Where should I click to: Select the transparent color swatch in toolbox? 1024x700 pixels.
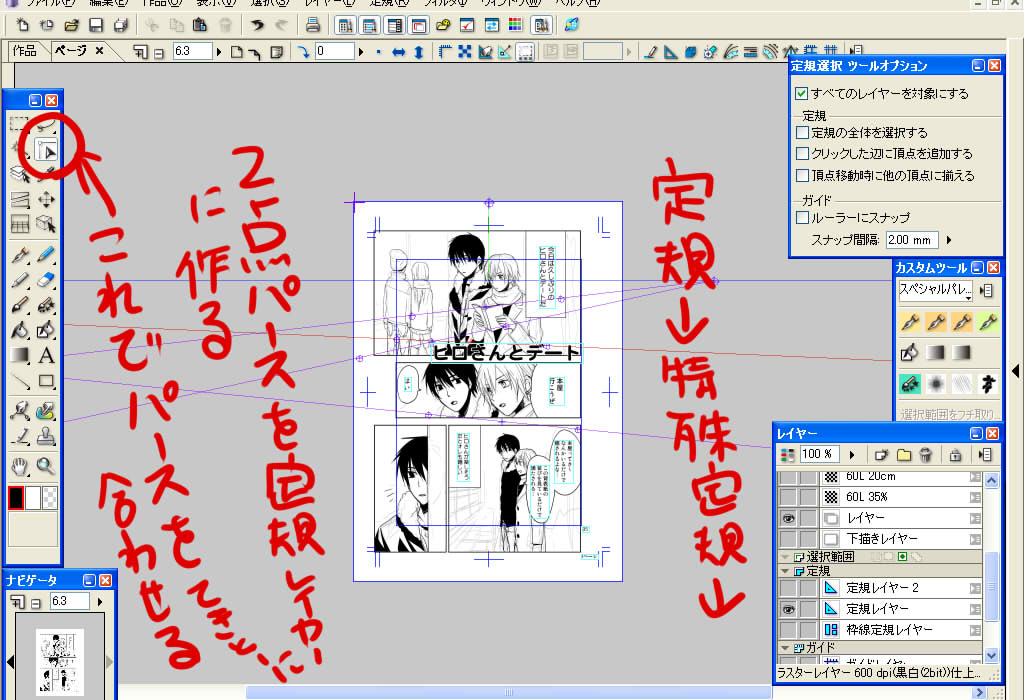click(50, 498)
